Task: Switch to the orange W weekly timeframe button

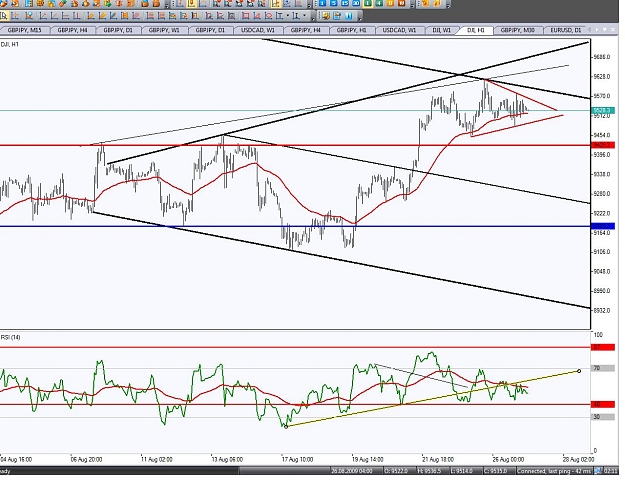Action: pos(401,3)
